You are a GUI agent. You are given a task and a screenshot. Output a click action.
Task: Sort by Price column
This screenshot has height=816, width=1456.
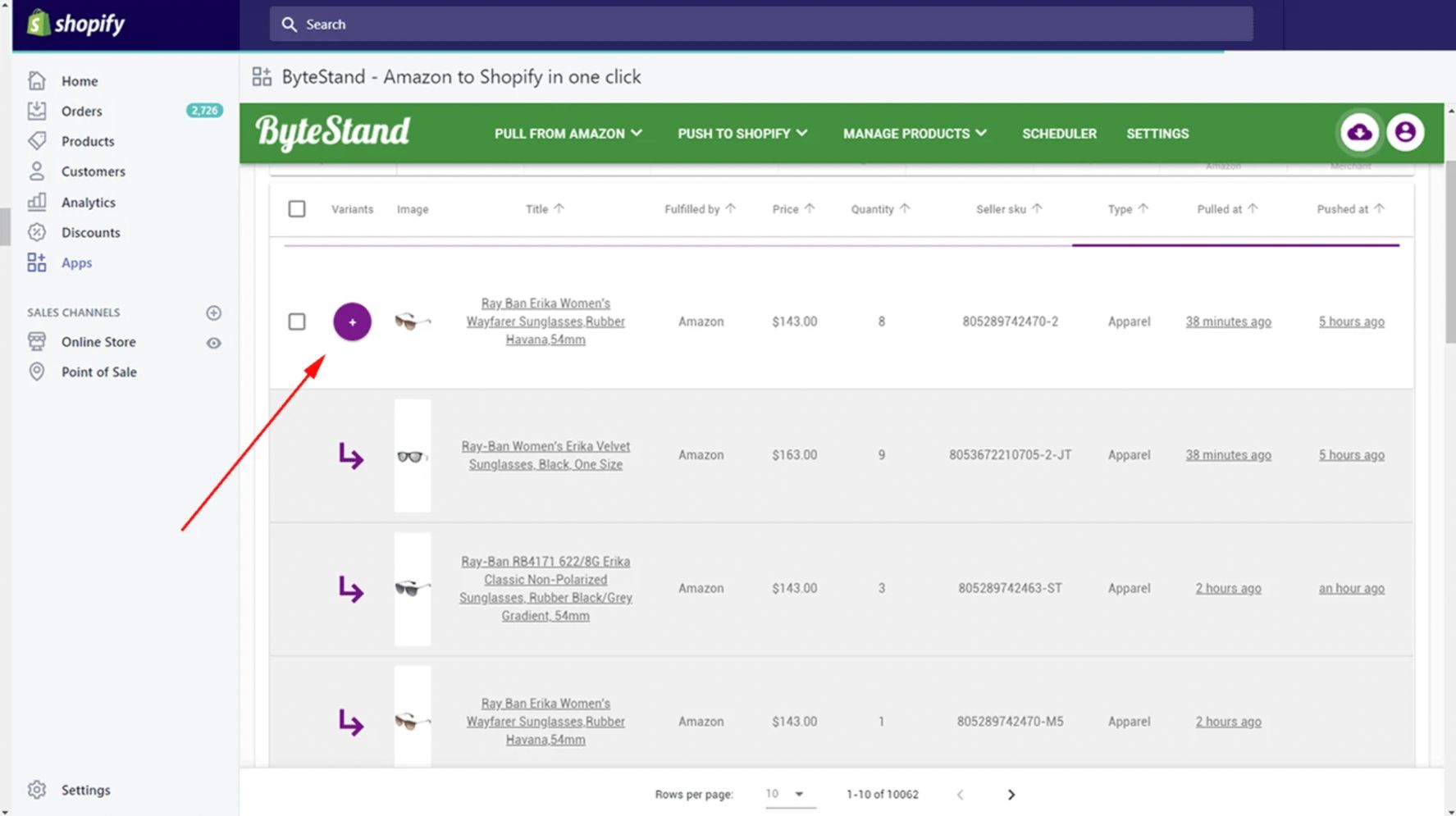(793, 209)
